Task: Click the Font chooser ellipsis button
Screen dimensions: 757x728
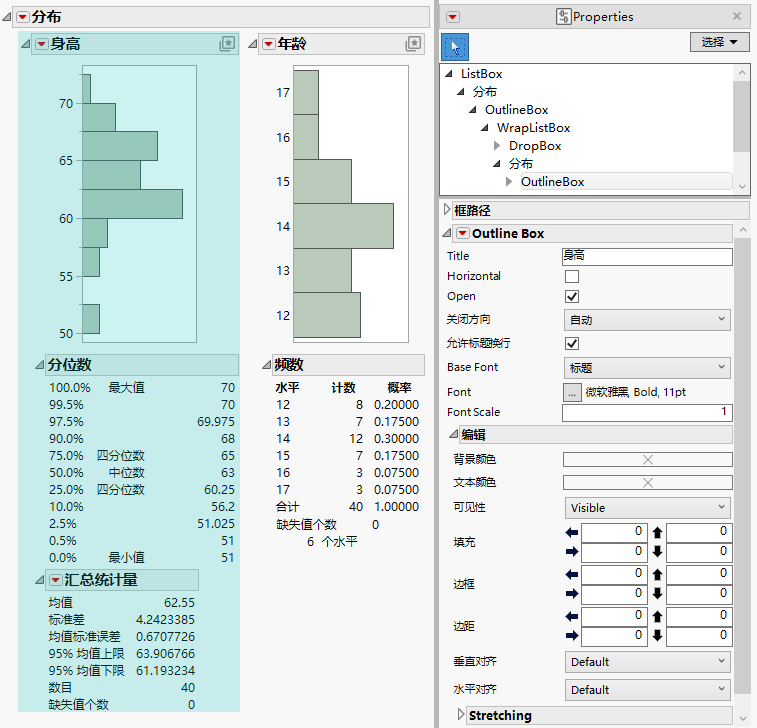Action: [x=572, y=392]
